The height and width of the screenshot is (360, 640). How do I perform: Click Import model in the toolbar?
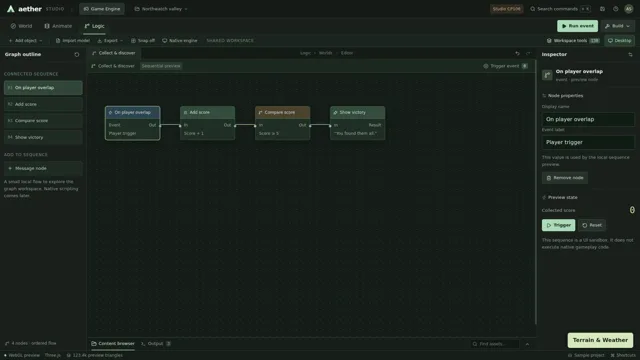[x=73, y=40]
